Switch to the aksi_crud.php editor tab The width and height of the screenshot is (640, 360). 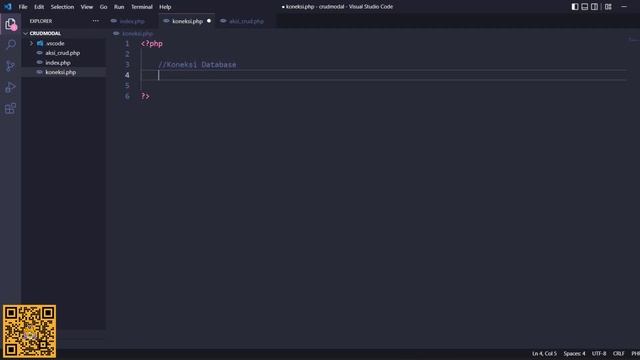coord(246,21)
